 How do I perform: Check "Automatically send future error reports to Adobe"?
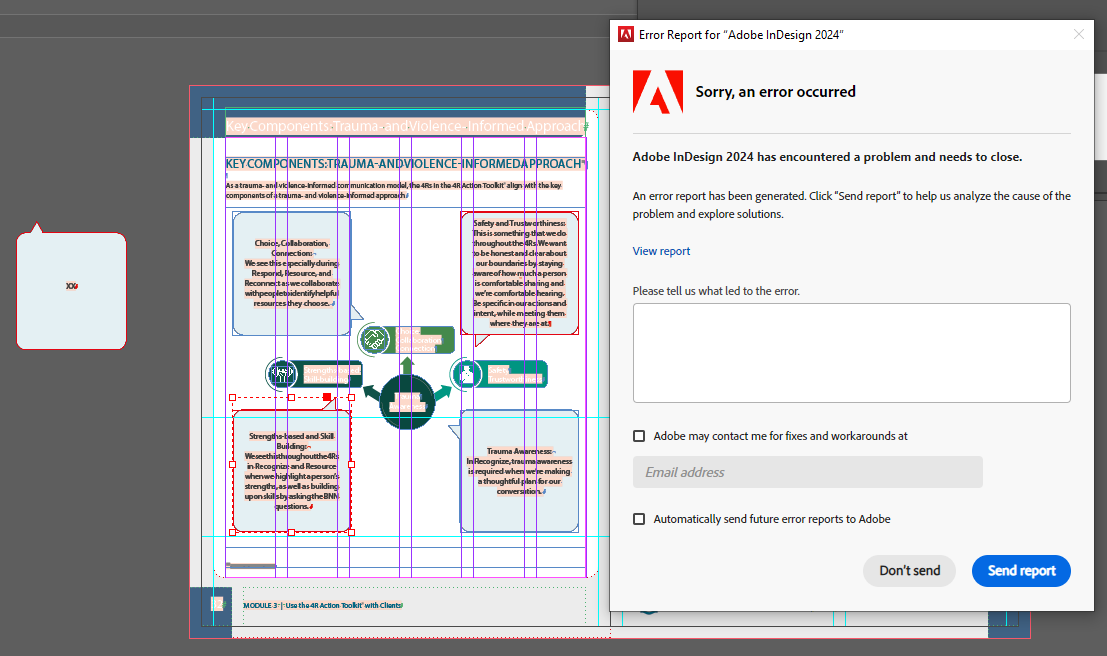click(638, 519)
